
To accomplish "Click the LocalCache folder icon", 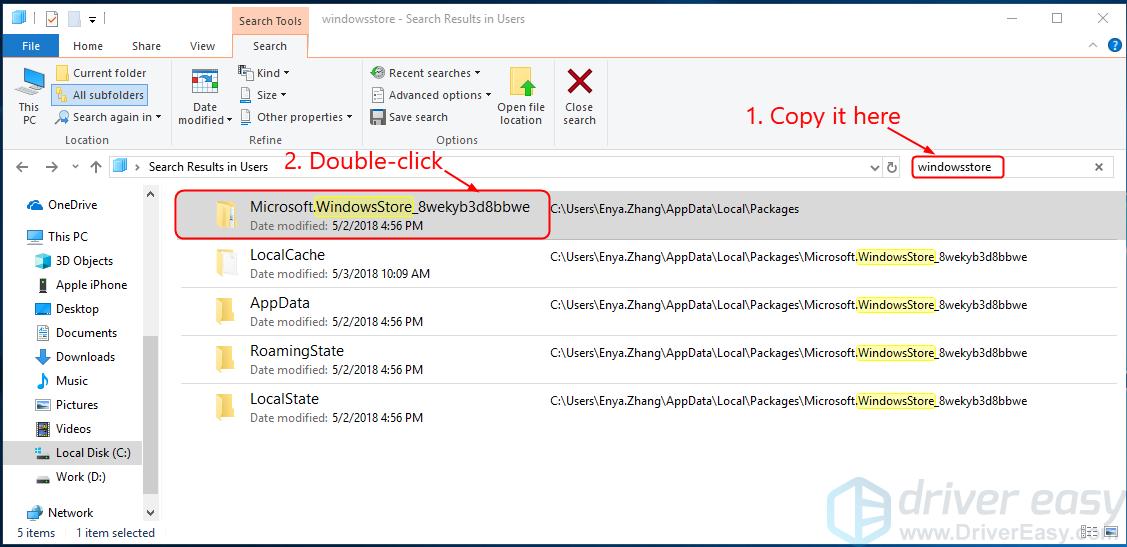I will 226,263.
